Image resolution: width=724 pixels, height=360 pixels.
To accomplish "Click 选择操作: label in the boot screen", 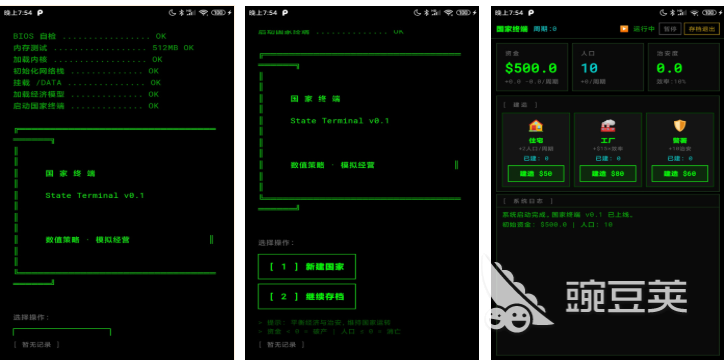I will [31, 317].
